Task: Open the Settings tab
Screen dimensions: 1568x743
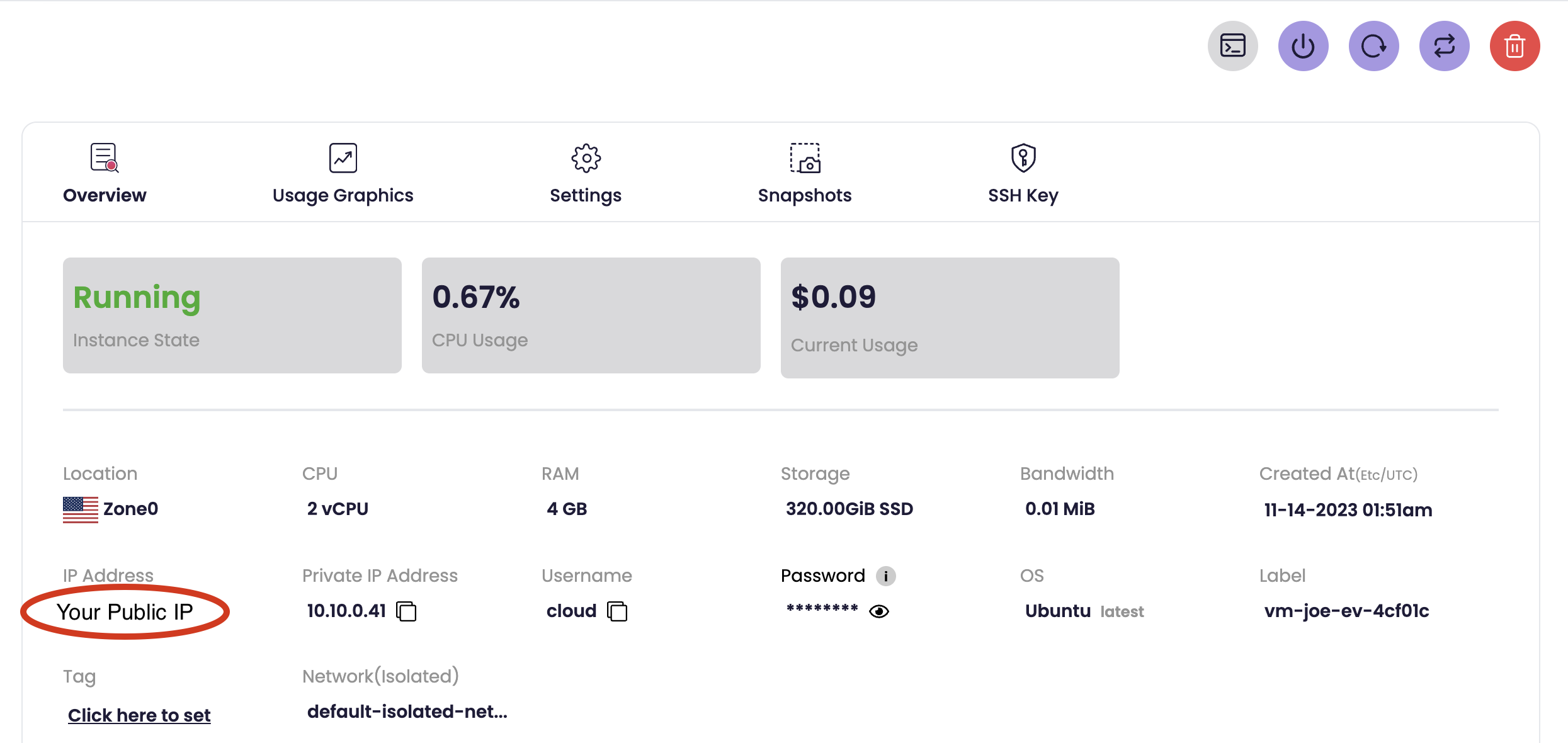Action: click(x=586, y=174)
